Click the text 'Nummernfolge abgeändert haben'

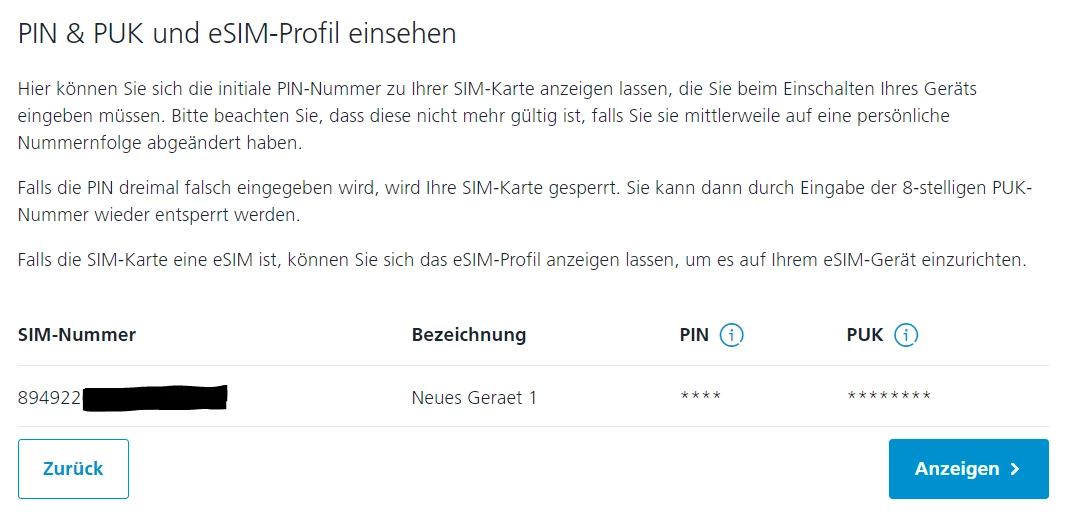pos(159,143)
